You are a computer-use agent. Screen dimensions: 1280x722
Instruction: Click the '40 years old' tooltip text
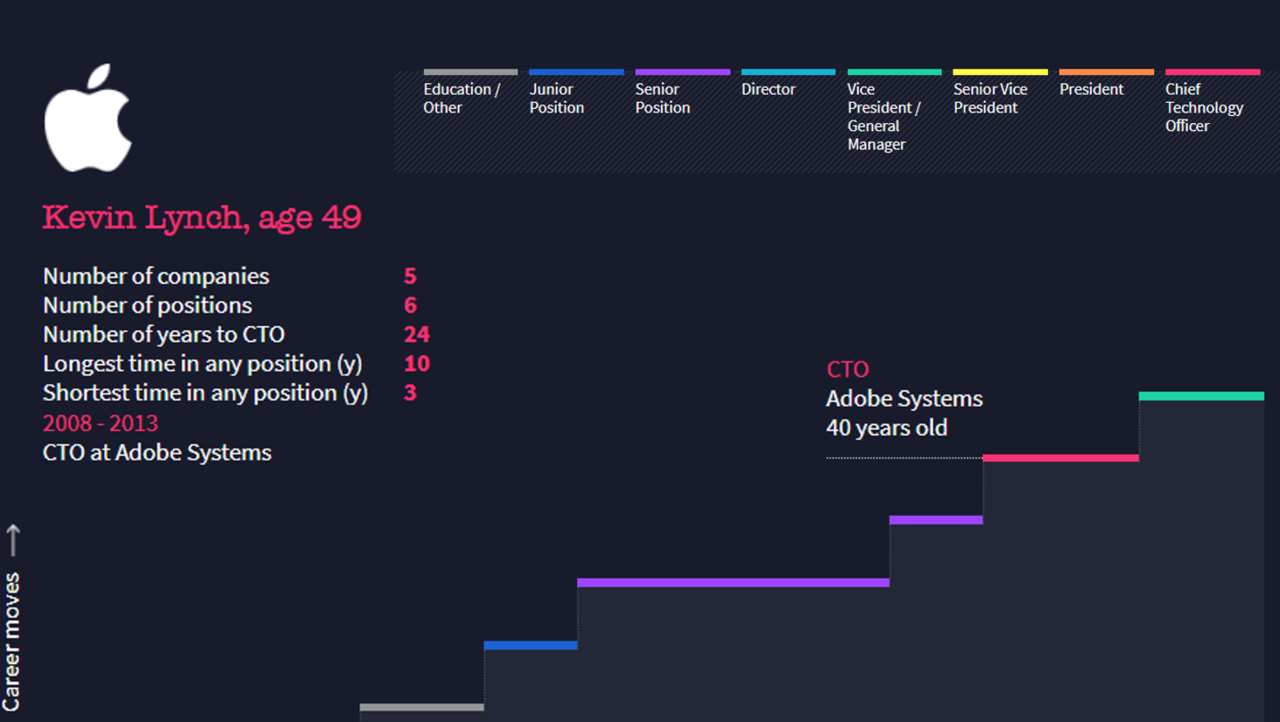(x=887, y=428)
